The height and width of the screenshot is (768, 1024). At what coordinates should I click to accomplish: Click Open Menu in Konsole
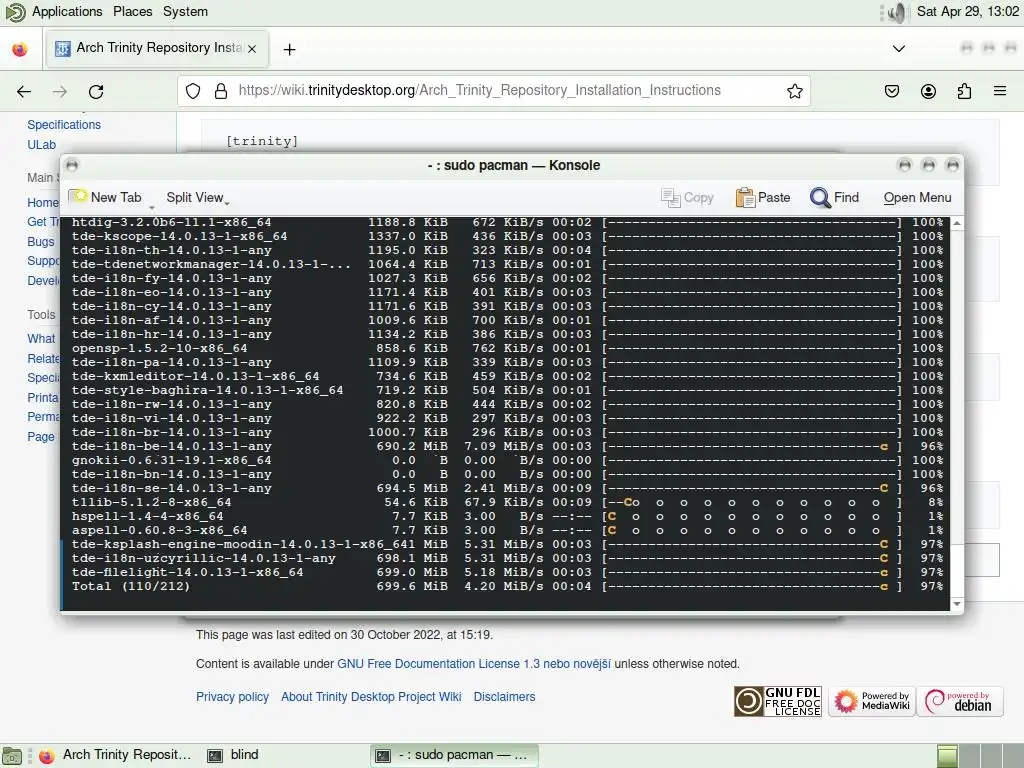click(x=918, y=198)
